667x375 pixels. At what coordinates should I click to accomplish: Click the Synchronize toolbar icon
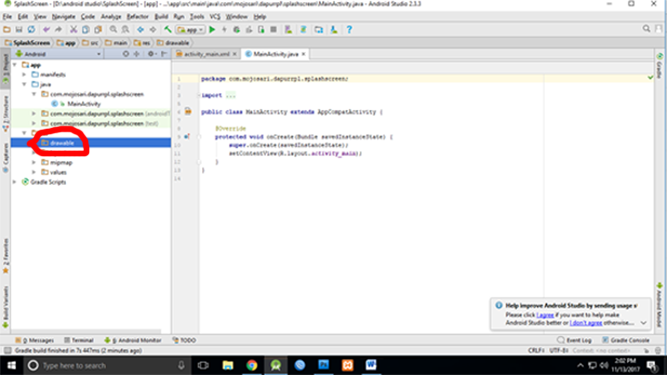click(31, 29)
